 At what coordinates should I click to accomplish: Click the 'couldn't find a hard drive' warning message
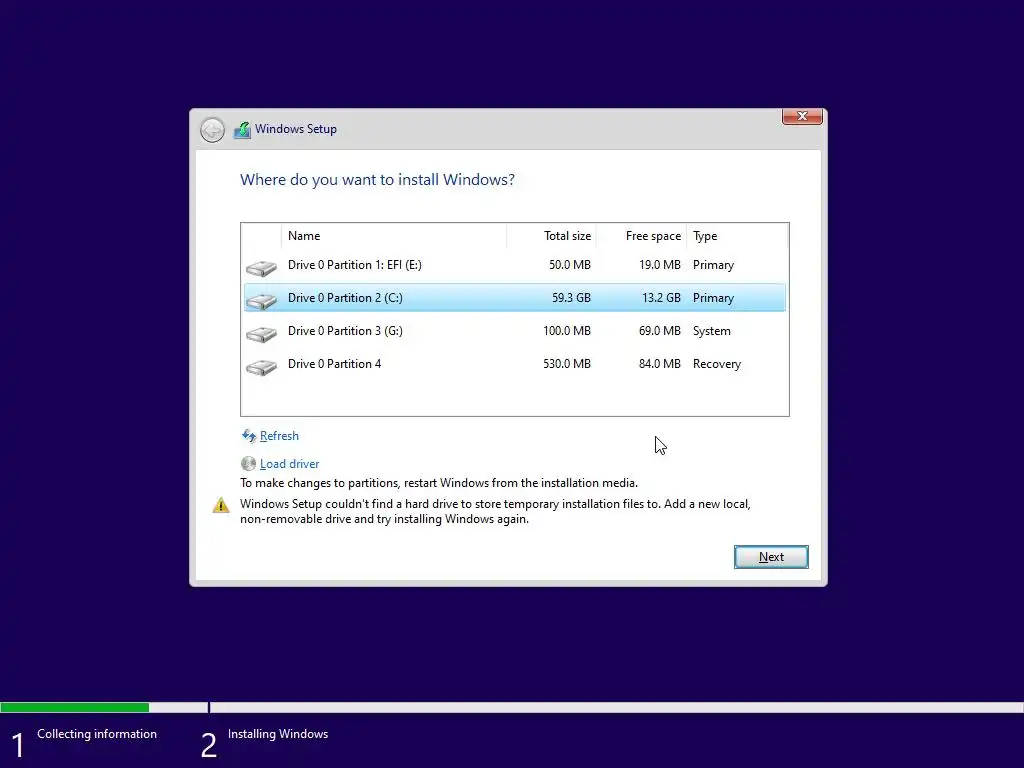[495, 511]
